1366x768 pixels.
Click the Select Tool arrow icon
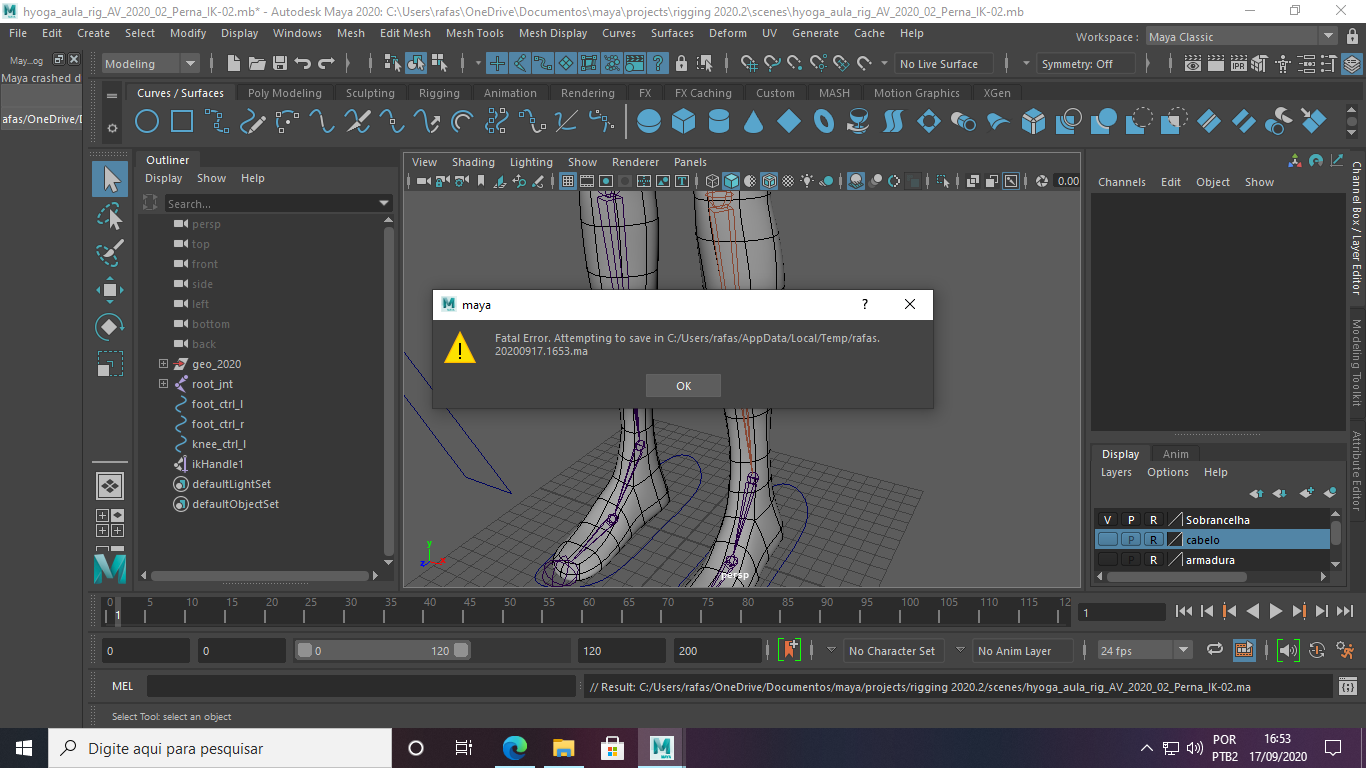[x=110, y=180]
